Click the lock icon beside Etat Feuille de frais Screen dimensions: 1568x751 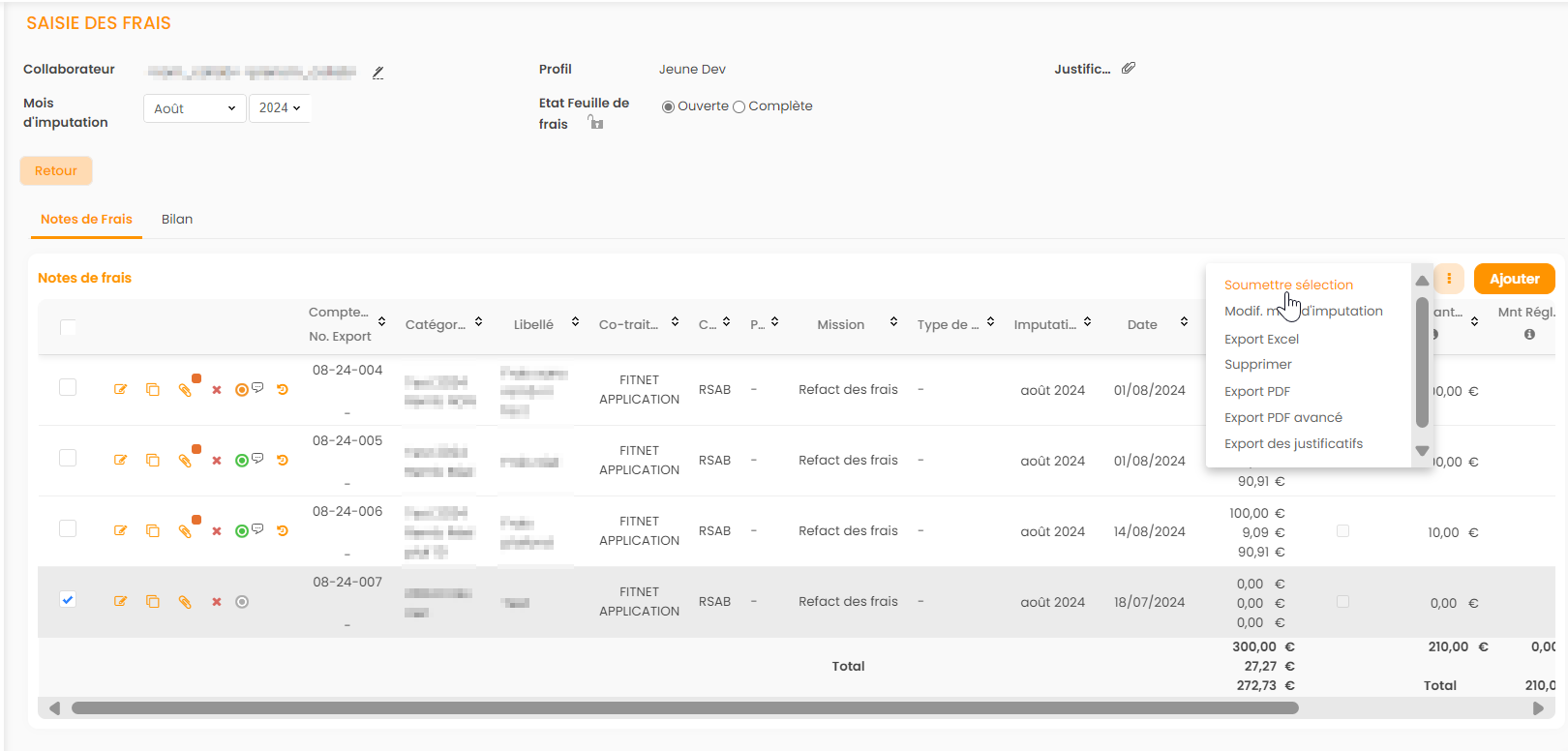(x=595, y=123)
